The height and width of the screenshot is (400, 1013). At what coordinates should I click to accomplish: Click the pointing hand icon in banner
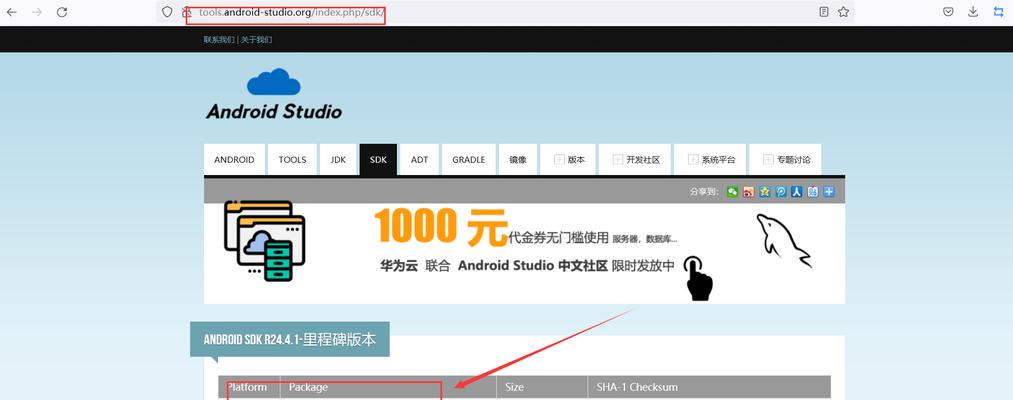coord(698,278)
